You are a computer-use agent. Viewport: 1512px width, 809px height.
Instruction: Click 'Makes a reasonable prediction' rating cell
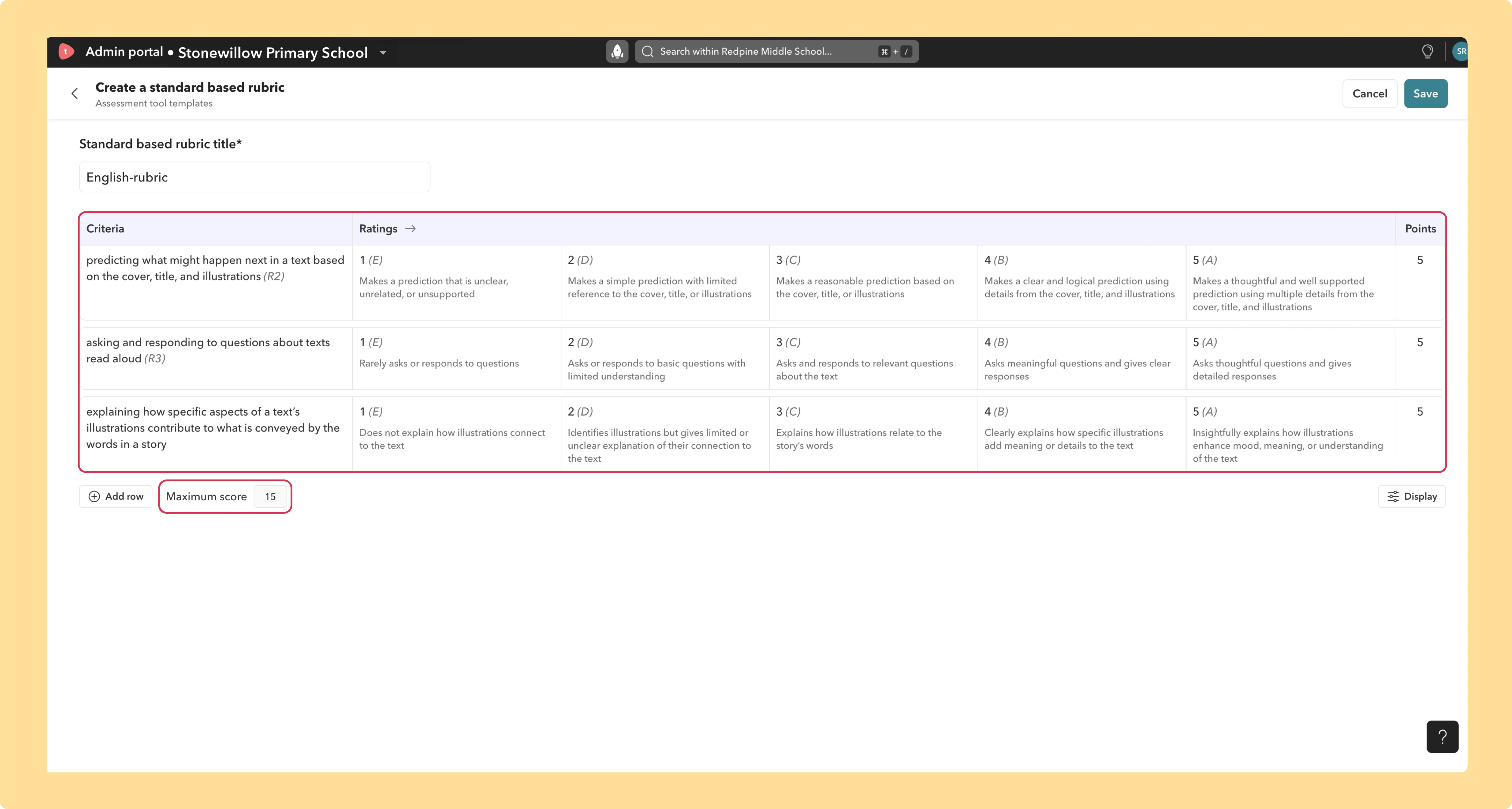pyautogui.click(x=873, y=282)
